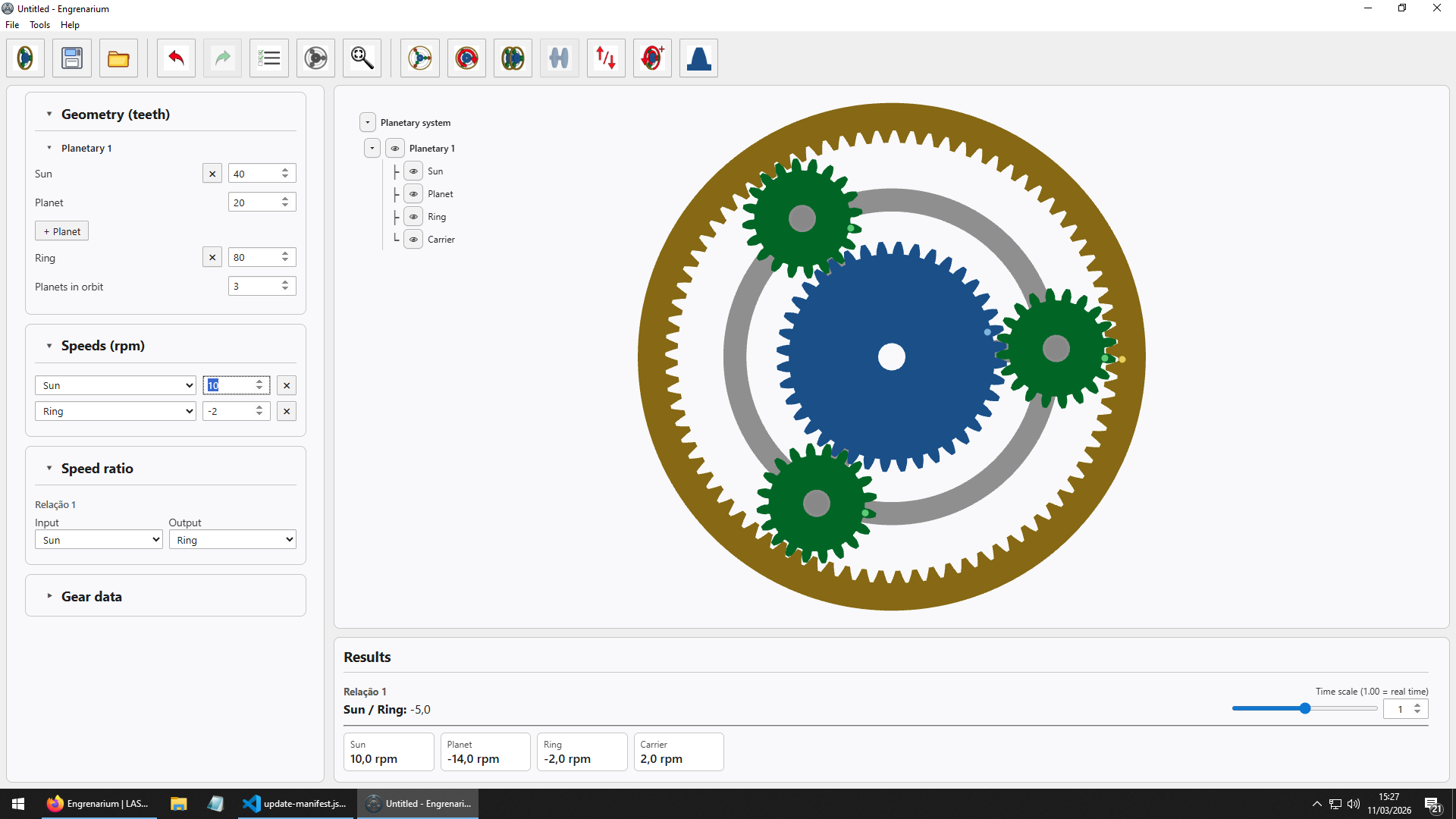The height and width of the screenshot is (819, 1456).
Task: Click the + Planet button
Action: (61, 231)
